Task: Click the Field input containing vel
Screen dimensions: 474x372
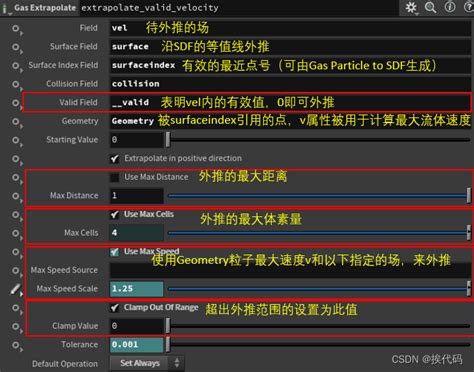Action: (x=290, y=28)
